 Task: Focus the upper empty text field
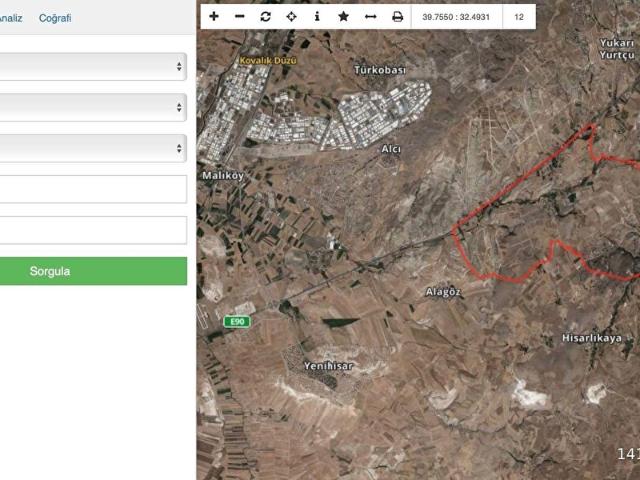[x=93, y=189]
